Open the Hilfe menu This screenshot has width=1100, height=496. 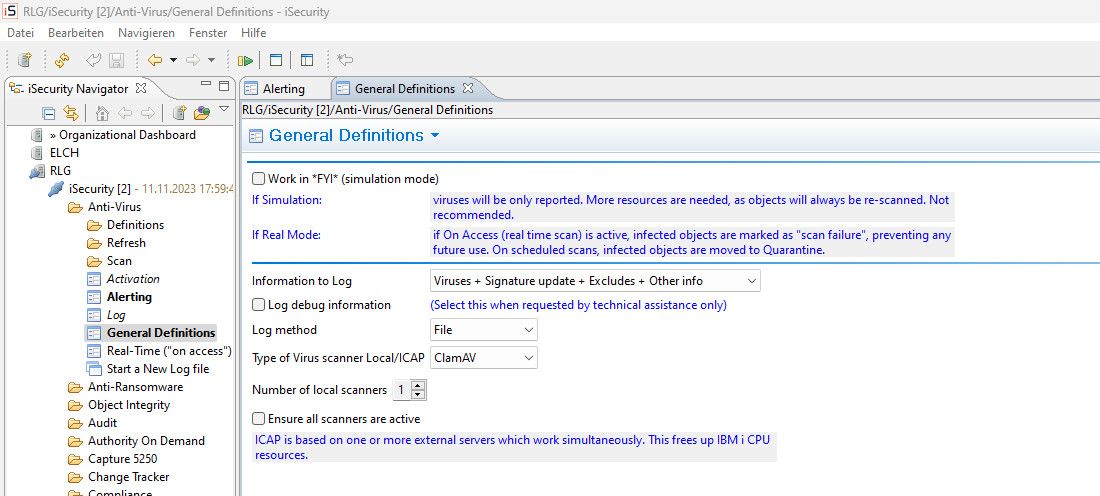pyautogui.click(x=253, y=33)
